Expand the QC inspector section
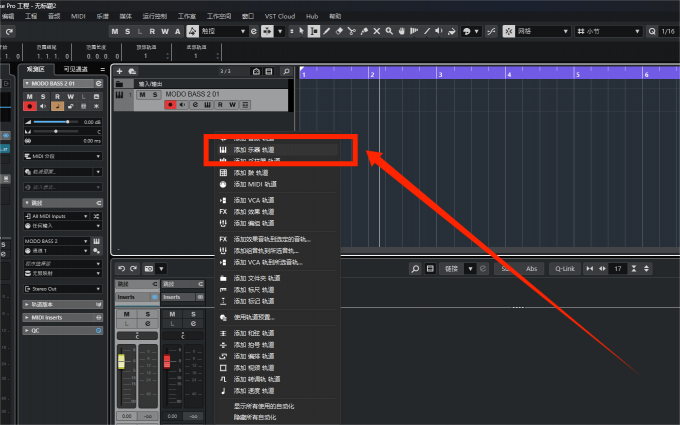 (63, 330)
